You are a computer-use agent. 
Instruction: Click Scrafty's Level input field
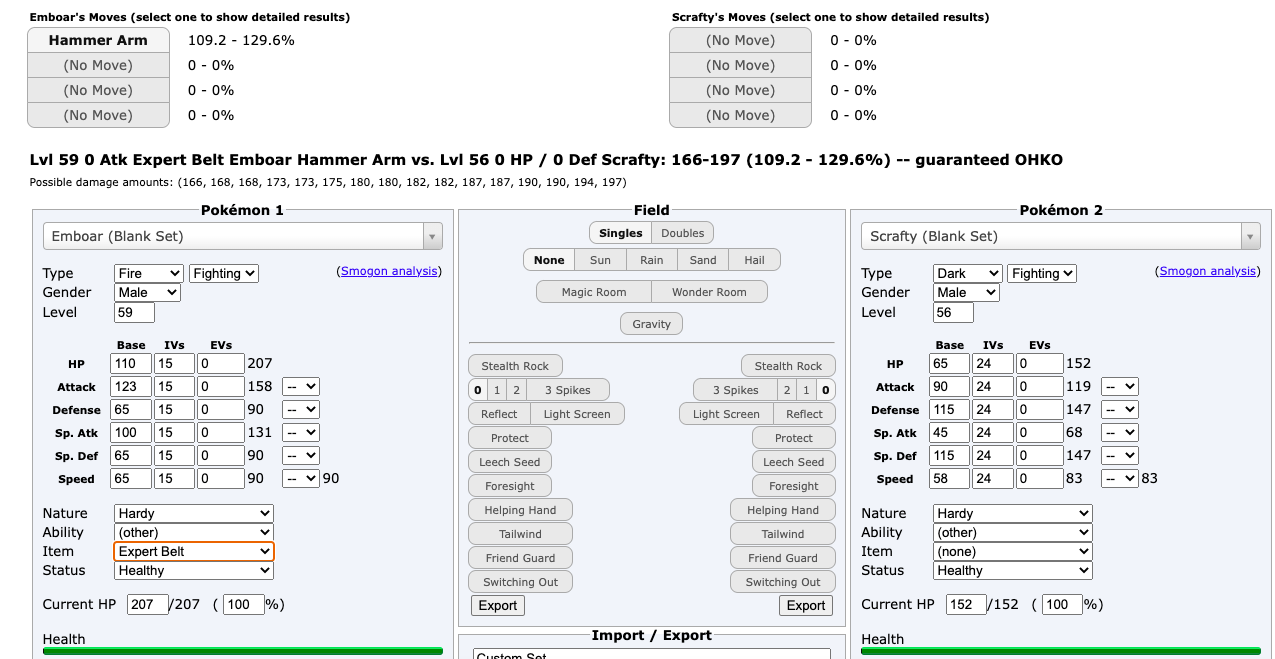(x=953, y=312)
